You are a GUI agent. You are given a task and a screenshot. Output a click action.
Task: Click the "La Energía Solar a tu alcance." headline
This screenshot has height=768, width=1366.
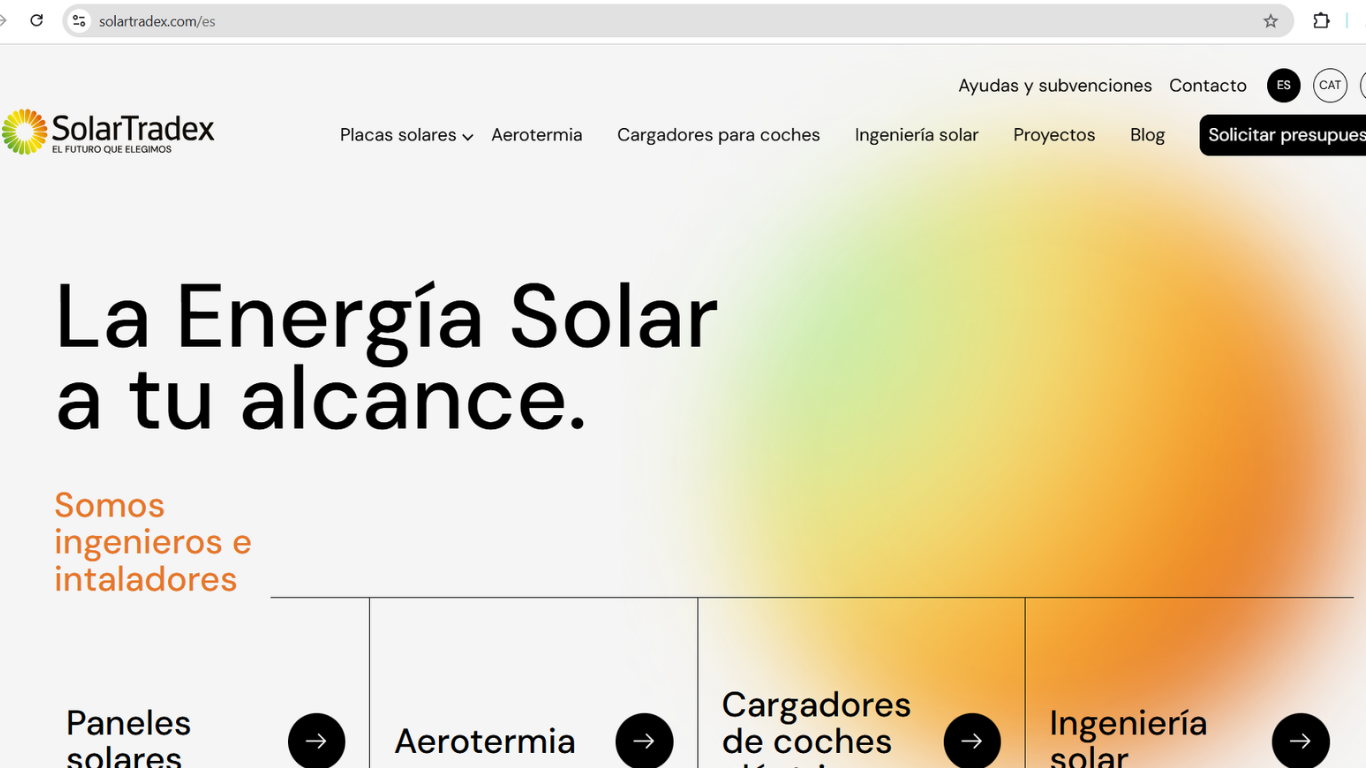pos(387,358)
